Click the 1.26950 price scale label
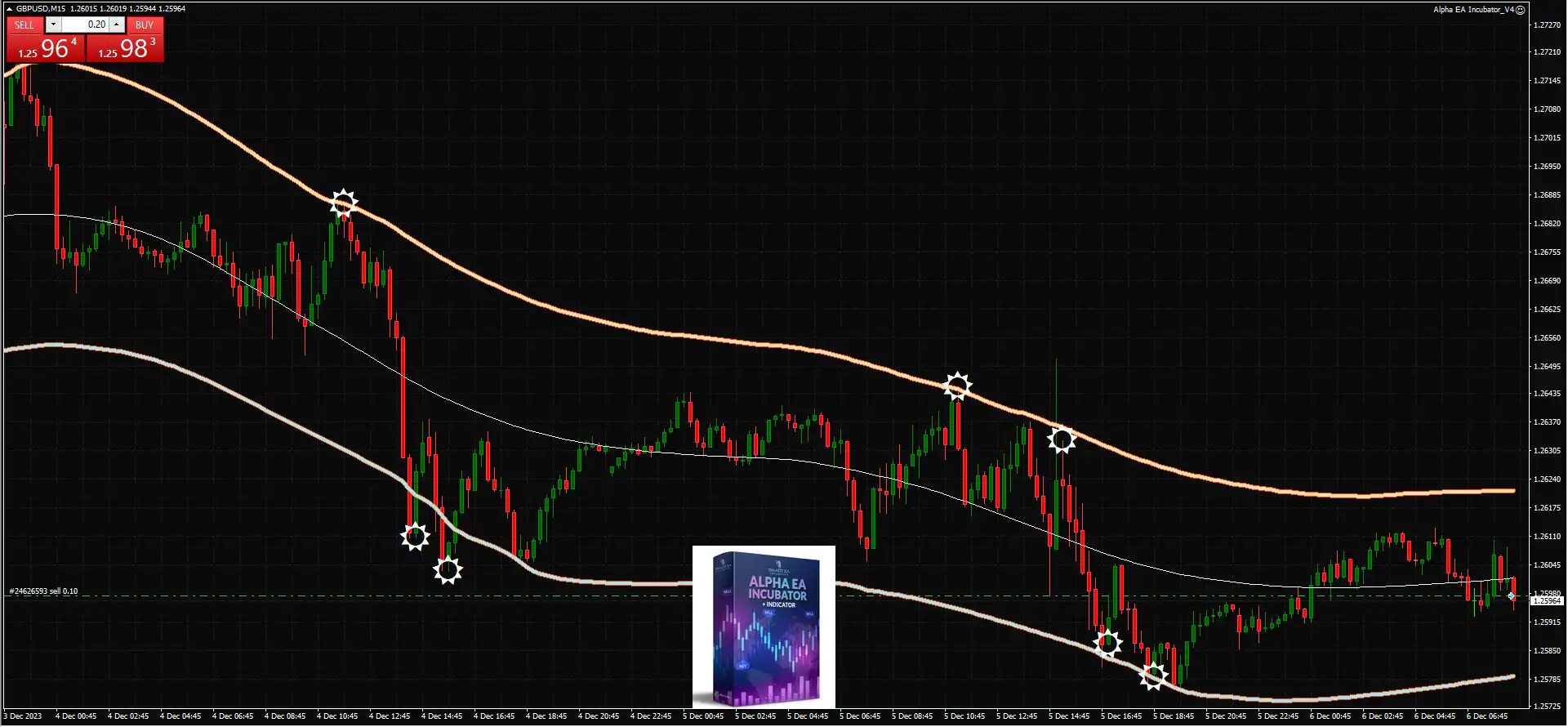Image resolution: width=1568 pixels, height=727 pixels. (1547, 167)
